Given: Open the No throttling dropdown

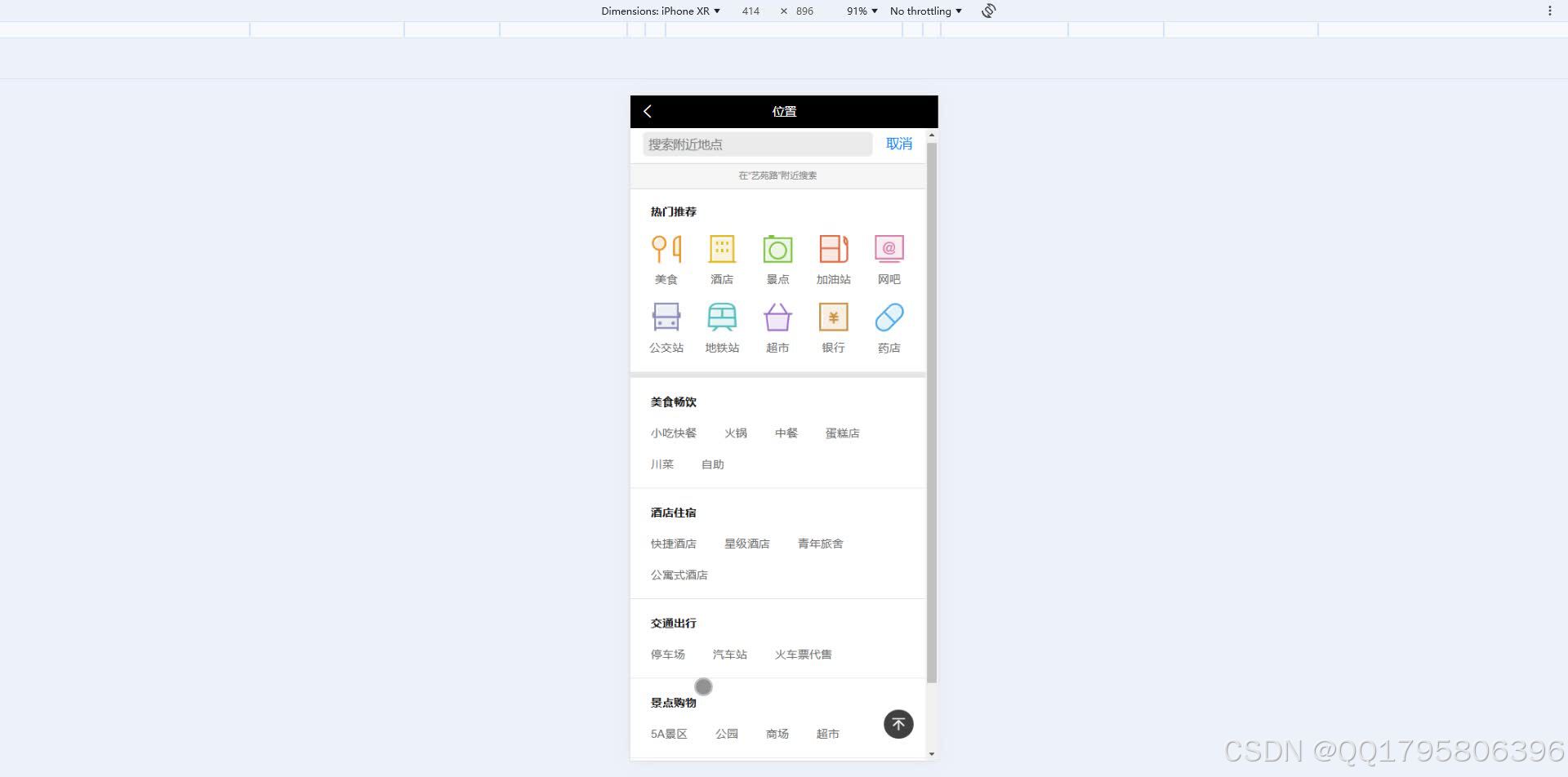Looking at the screenshot, I should pos(925,11).
